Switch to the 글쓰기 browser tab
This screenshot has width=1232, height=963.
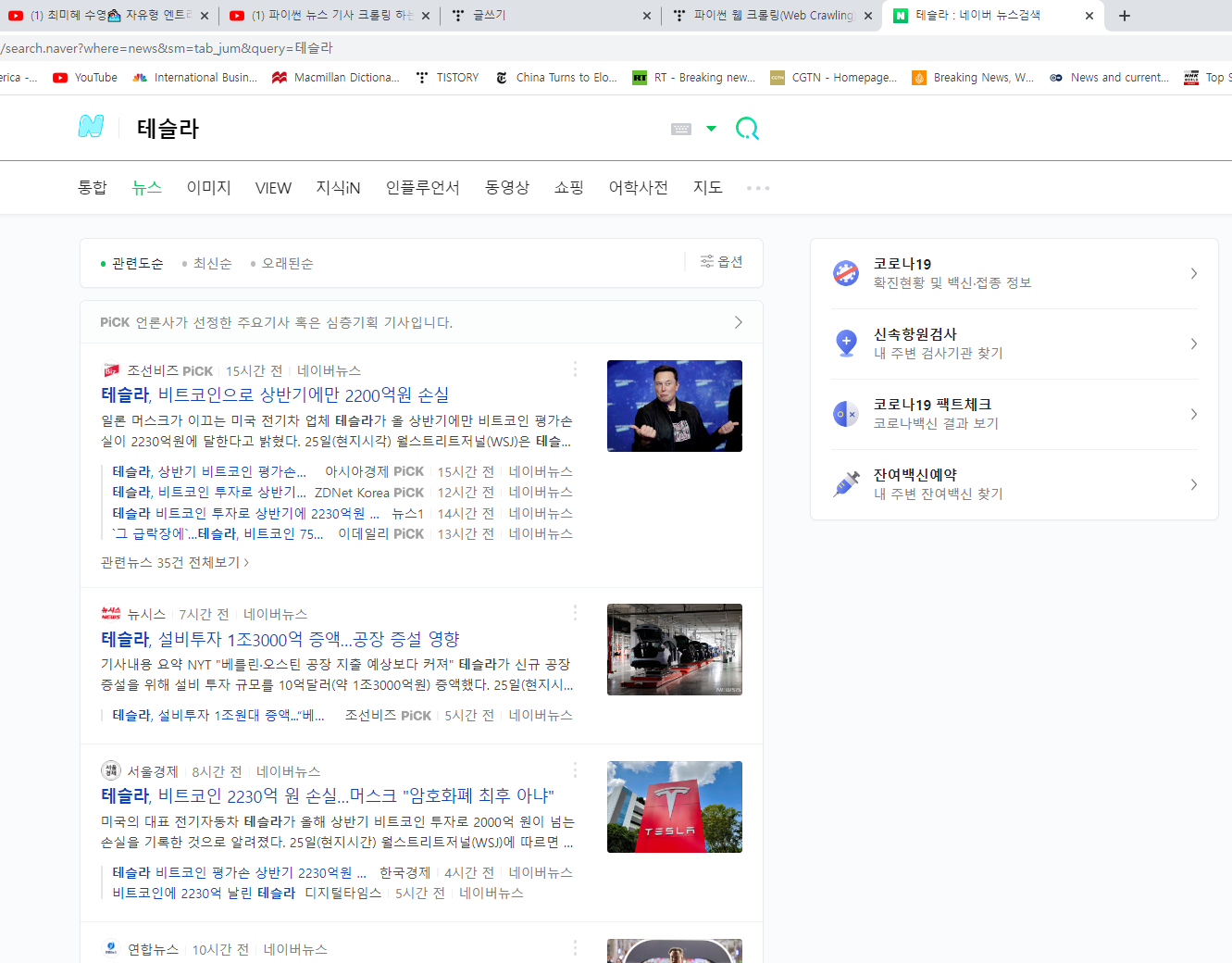(x=552, y=16)
